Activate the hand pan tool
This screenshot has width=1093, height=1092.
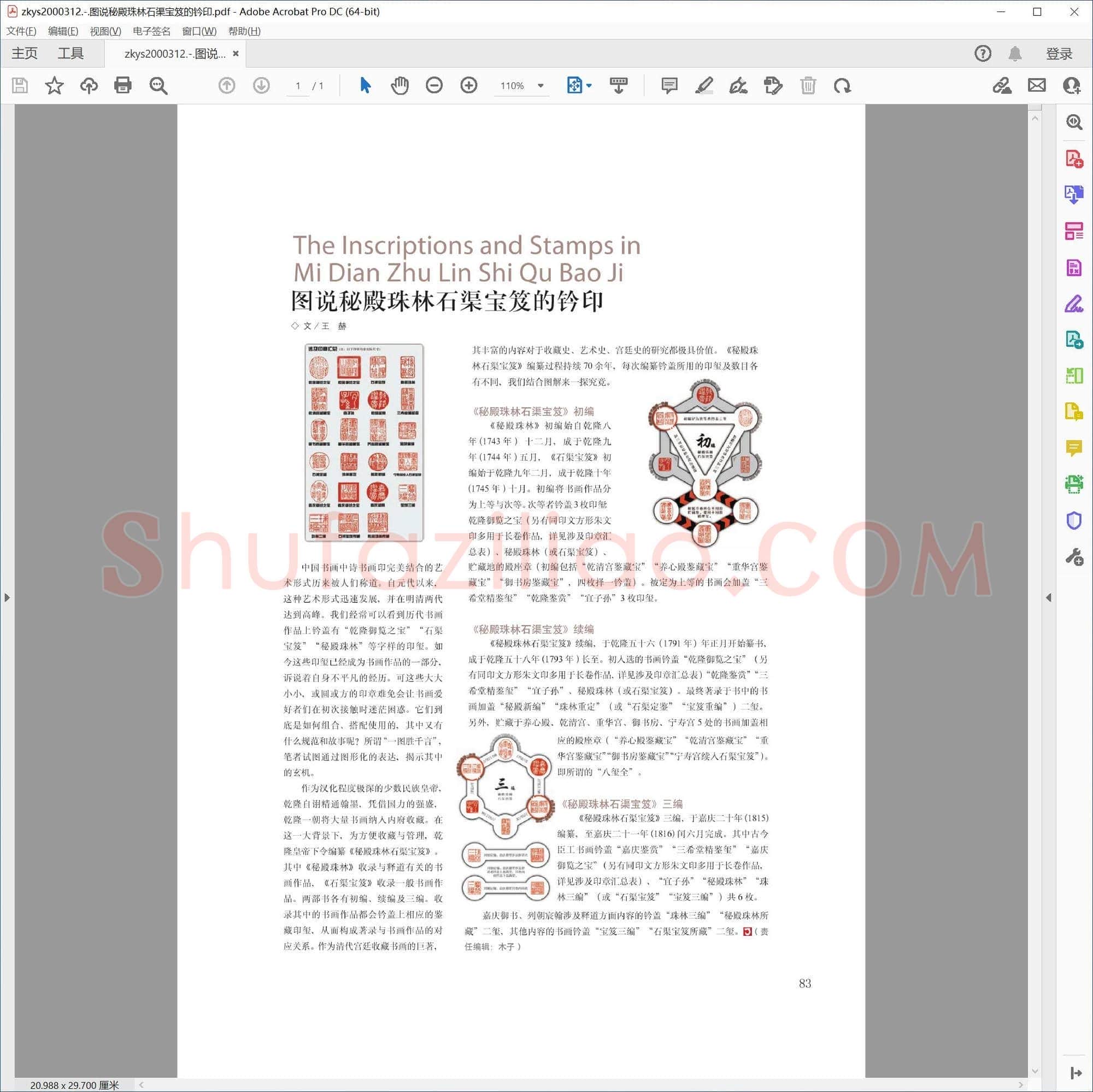click(x=400, y=86)
